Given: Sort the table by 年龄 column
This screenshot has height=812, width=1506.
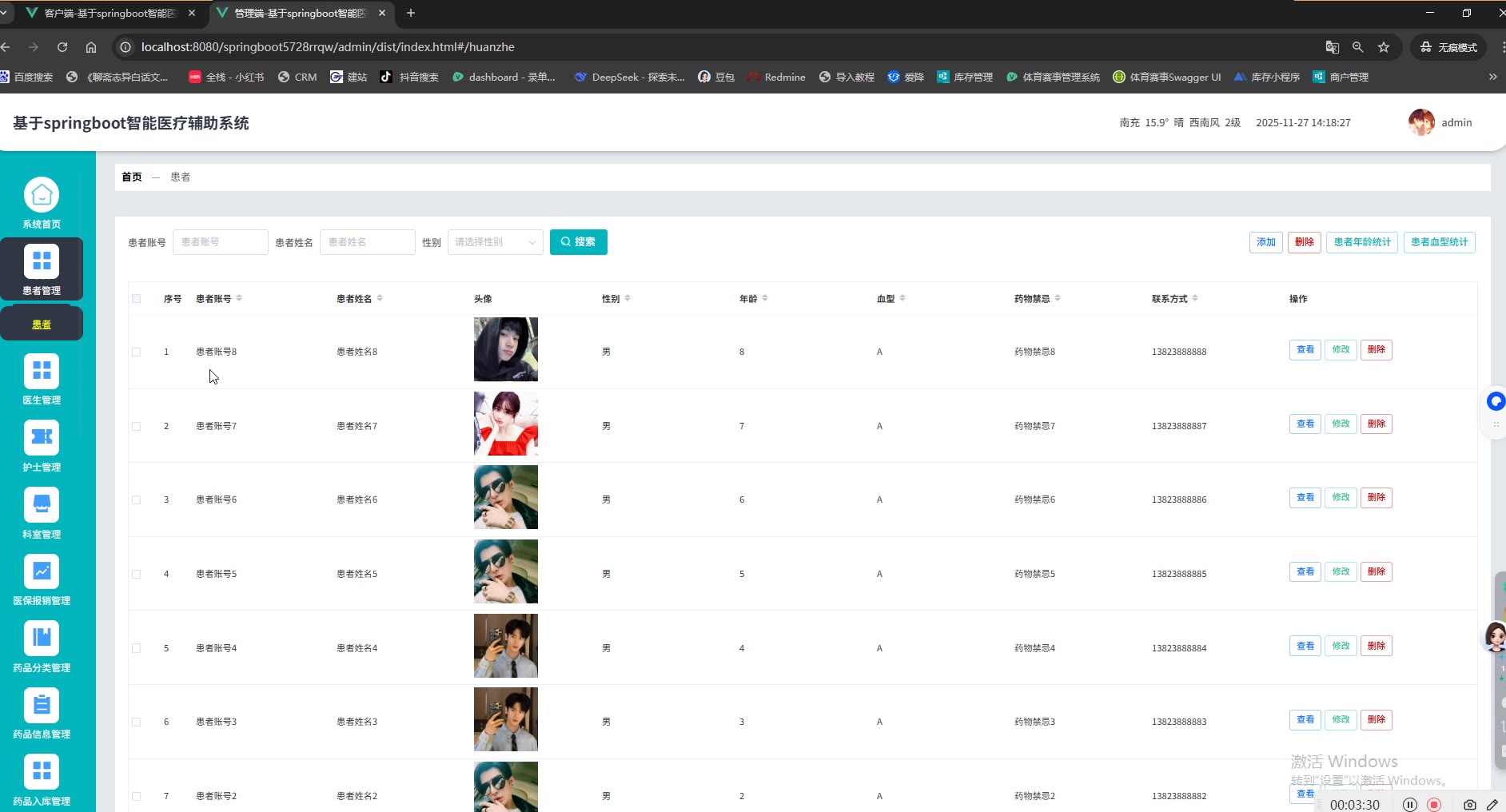Looking at the screenshot, I should (765, 298).
